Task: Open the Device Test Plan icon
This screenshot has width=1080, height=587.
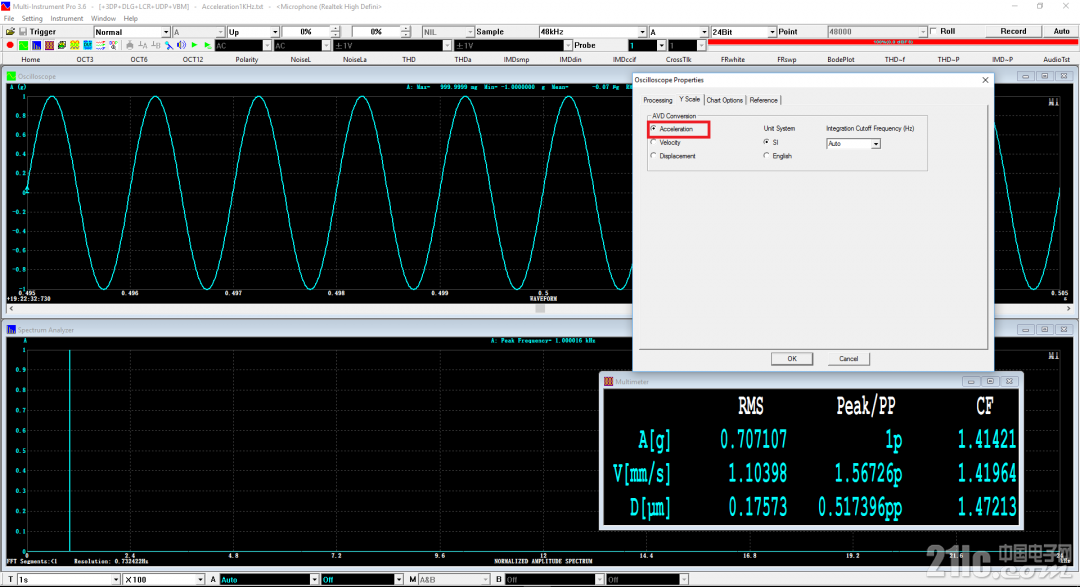Action: click(x=101, y=45)
